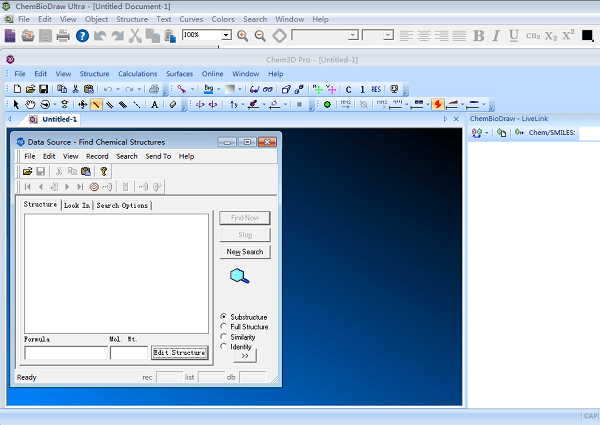Expand the Chem3D redo dropdown arrow

(x=139, y=90)
